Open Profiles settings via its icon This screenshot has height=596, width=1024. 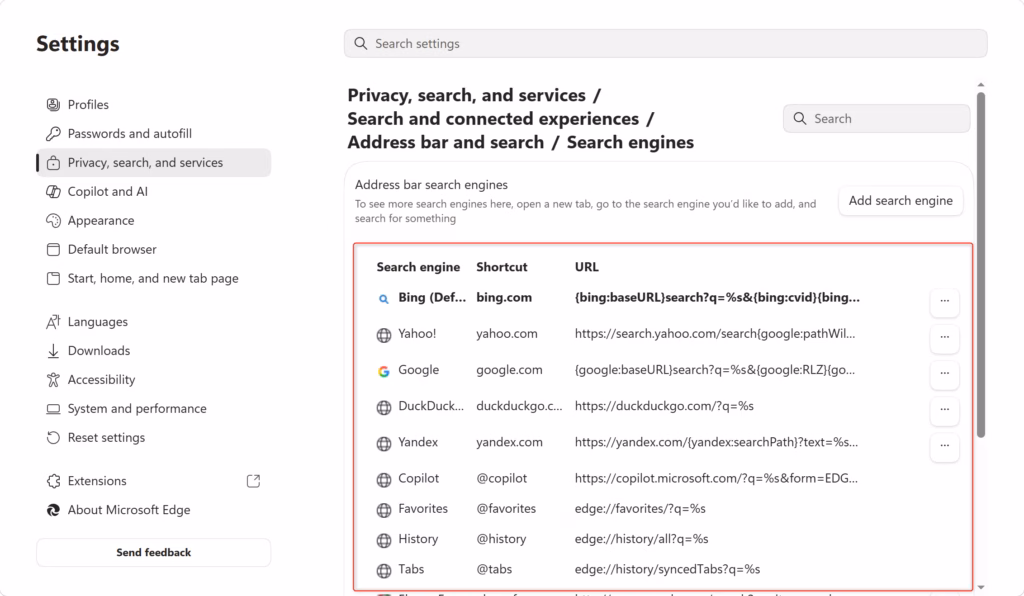pos(53,104)
